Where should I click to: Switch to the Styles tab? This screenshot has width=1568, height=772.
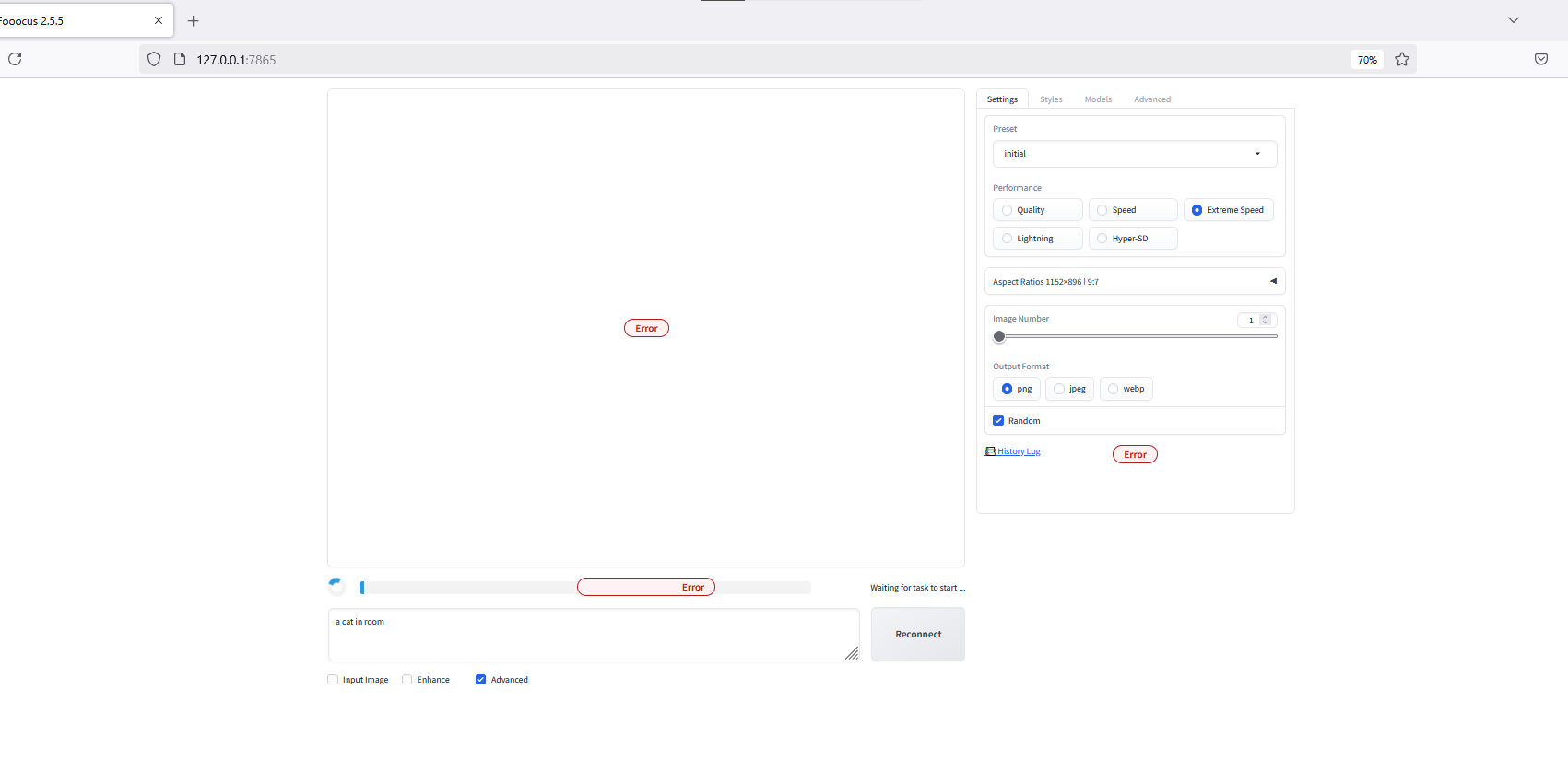tap(1051, 99)
